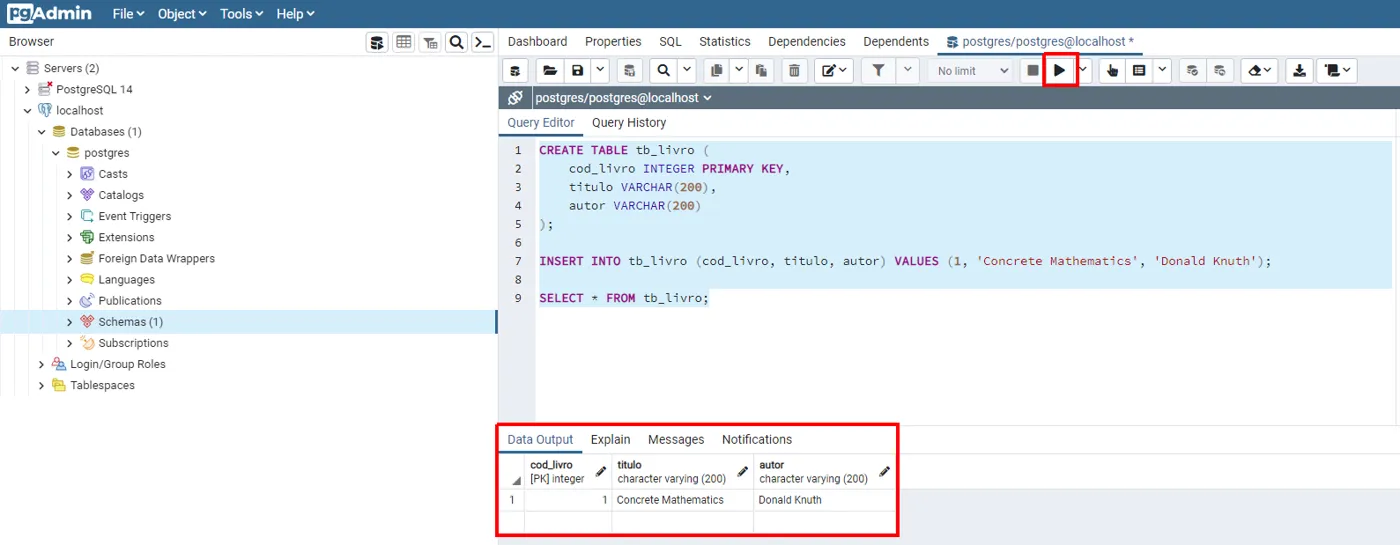The height and width of the screenshot is (545, 1400).
Task: Expand the Extensions node
Action: (x=70, y=237)
